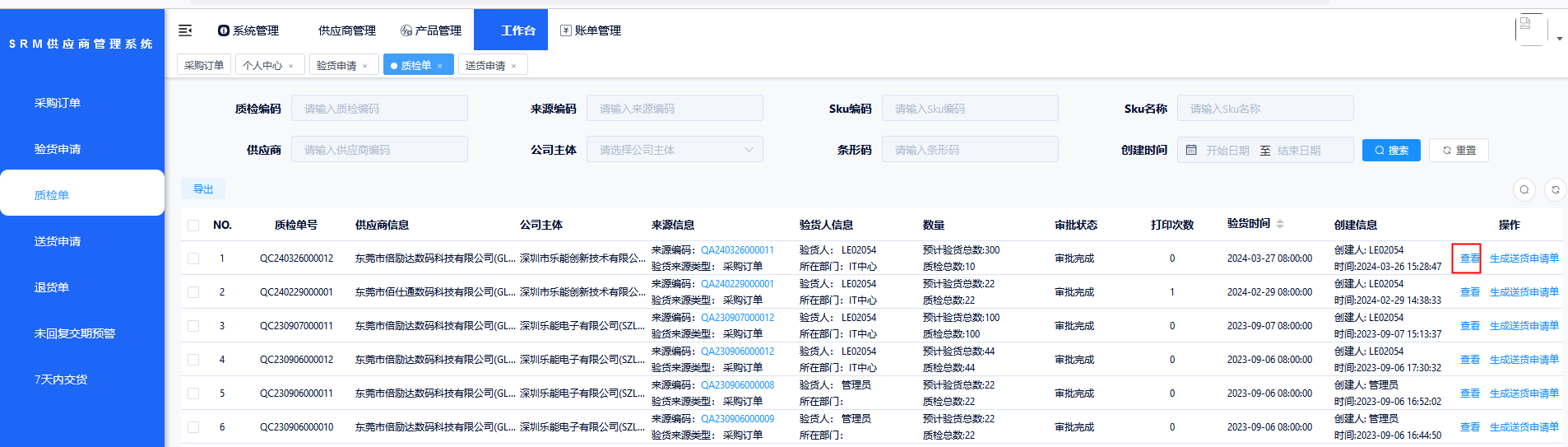
Task: Toggle the select-all checkbox in table header
Action: pyautogui.click(x=193, y=226)
